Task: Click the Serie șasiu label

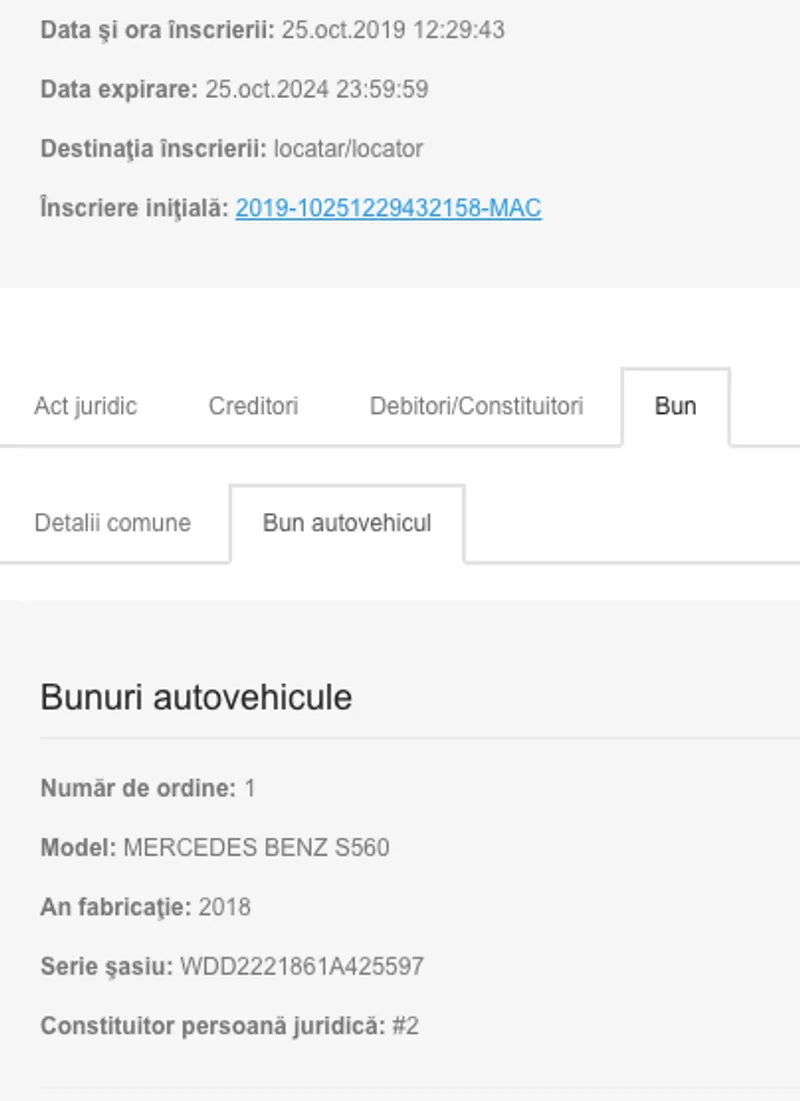Action: click(x=106, y=967)
